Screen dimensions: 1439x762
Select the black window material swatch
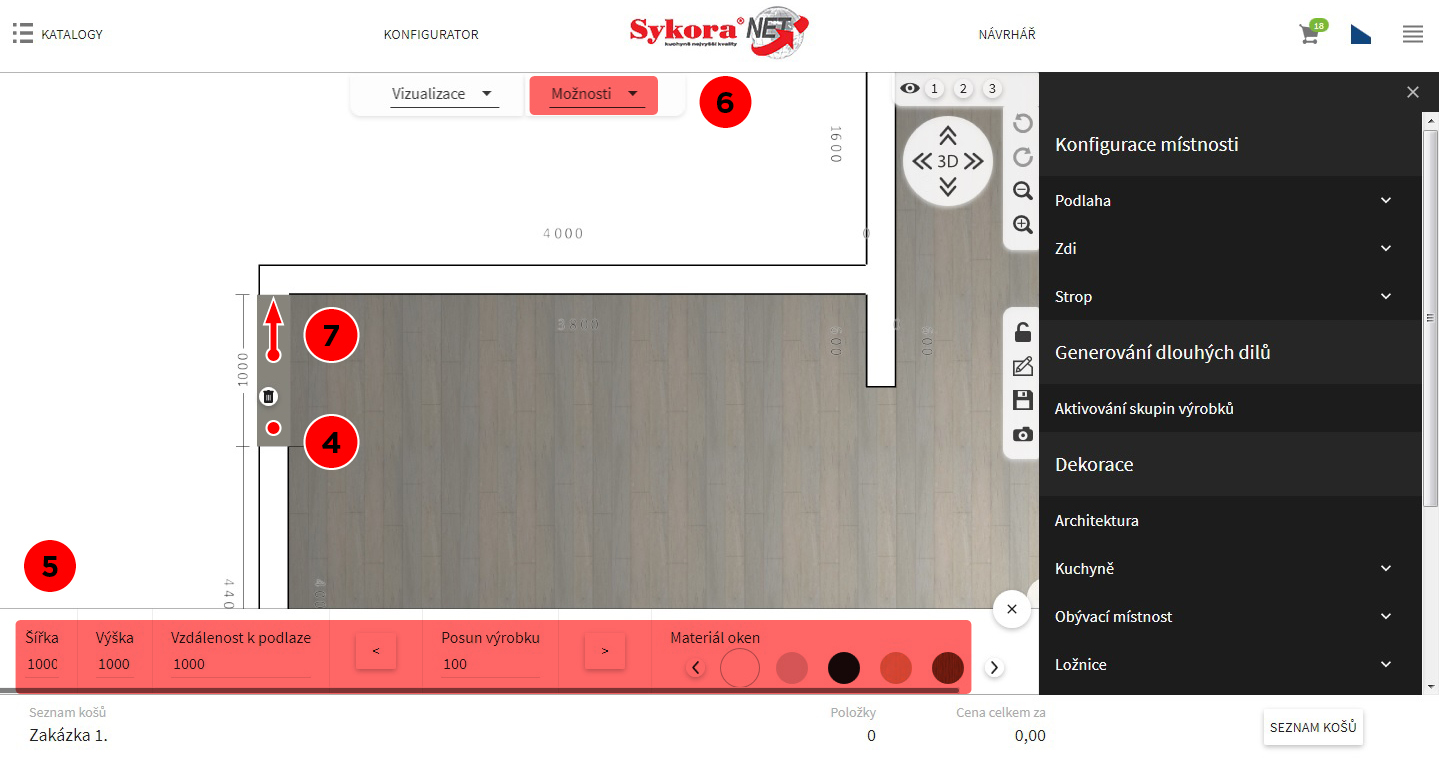click(843, 668)
